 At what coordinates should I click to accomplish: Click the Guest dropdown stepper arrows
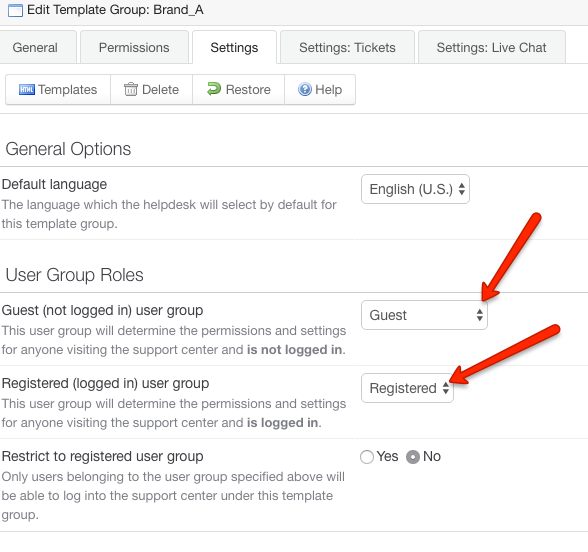coord(480,315)
